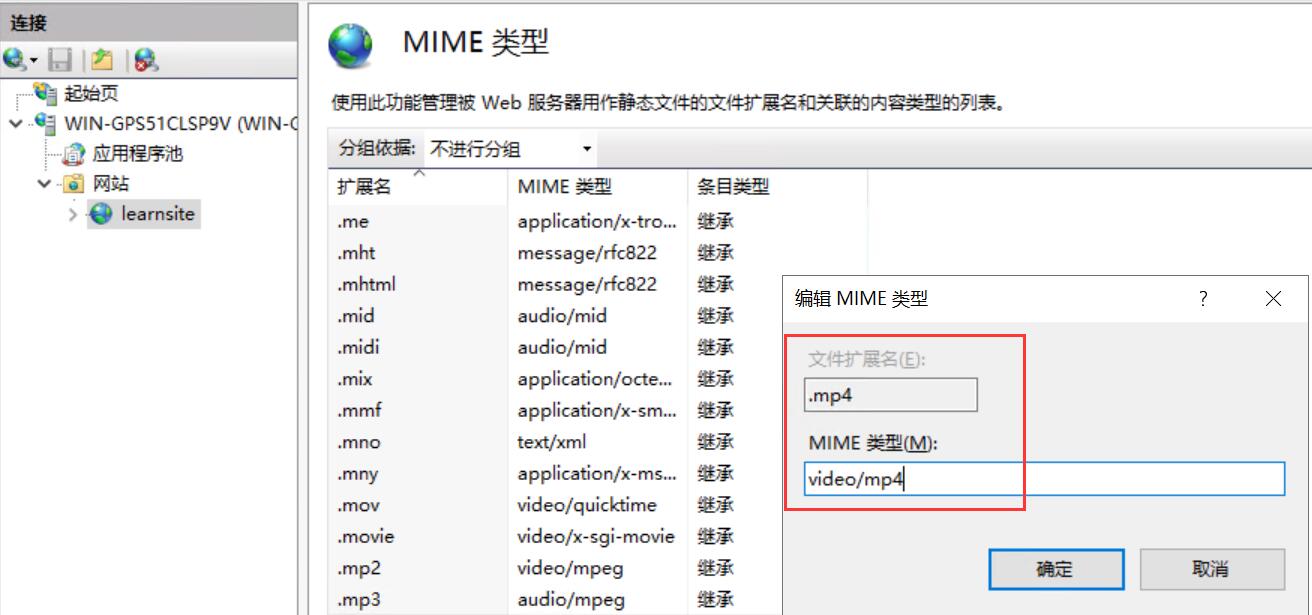Select the .mht extension row
The image size is (1312, 615).
[x=356, y=253]
